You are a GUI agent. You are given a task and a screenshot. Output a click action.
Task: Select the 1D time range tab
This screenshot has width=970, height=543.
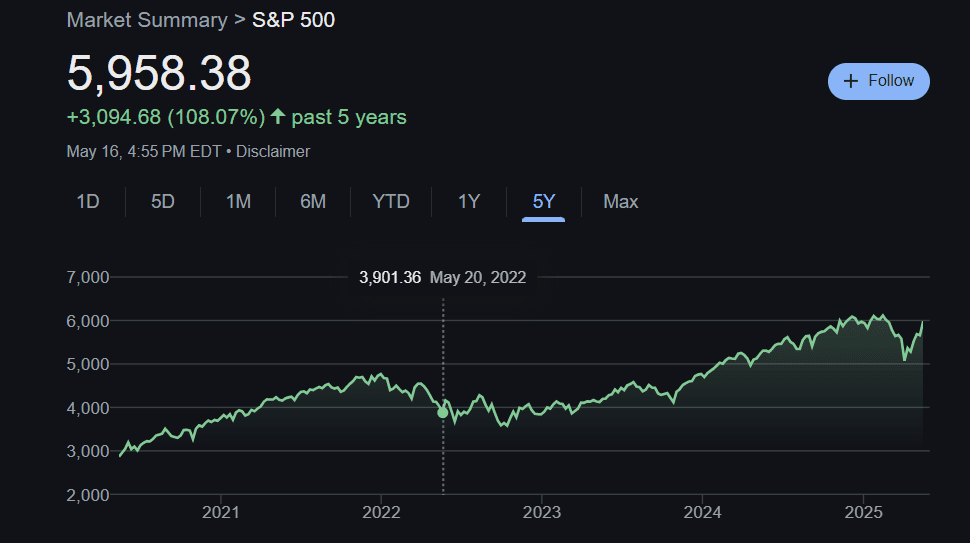pyautogui.click(x=88, y=202)
